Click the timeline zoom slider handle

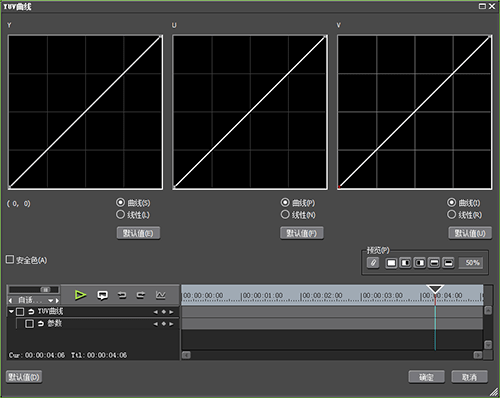[x=45, y=289]
